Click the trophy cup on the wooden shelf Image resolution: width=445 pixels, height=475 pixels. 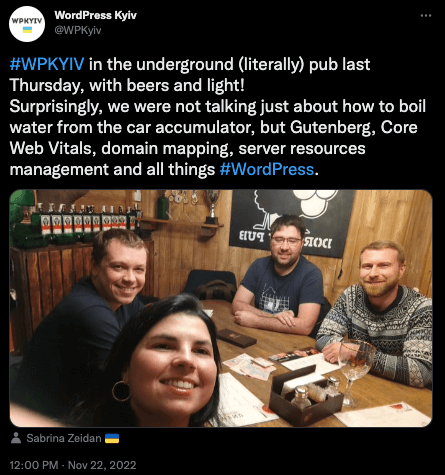click(x=212, y=206)
